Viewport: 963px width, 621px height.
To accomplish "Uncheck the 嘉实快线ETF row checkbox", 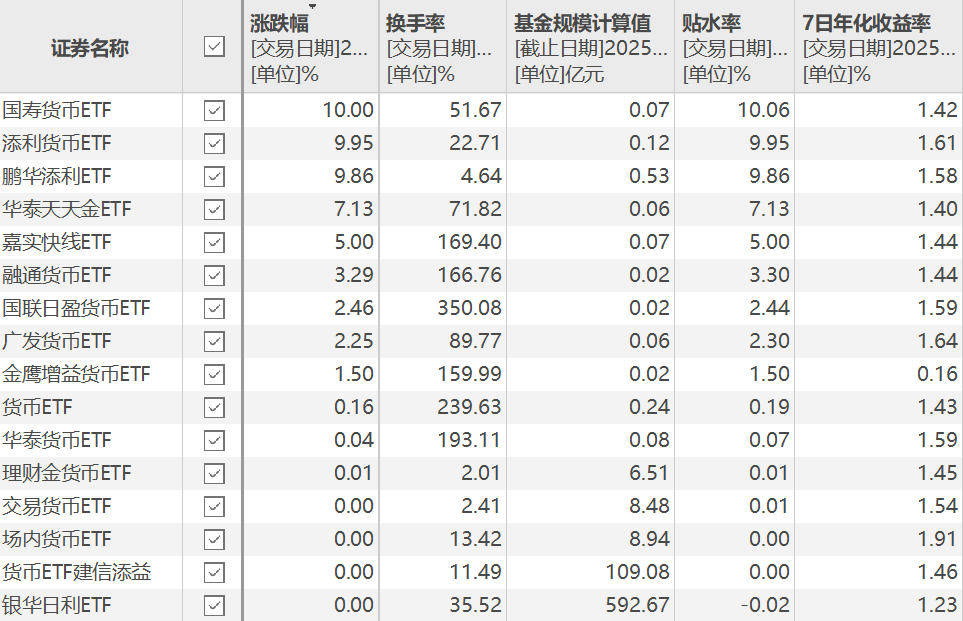I will pyautogui.click(x=214, y=243).
